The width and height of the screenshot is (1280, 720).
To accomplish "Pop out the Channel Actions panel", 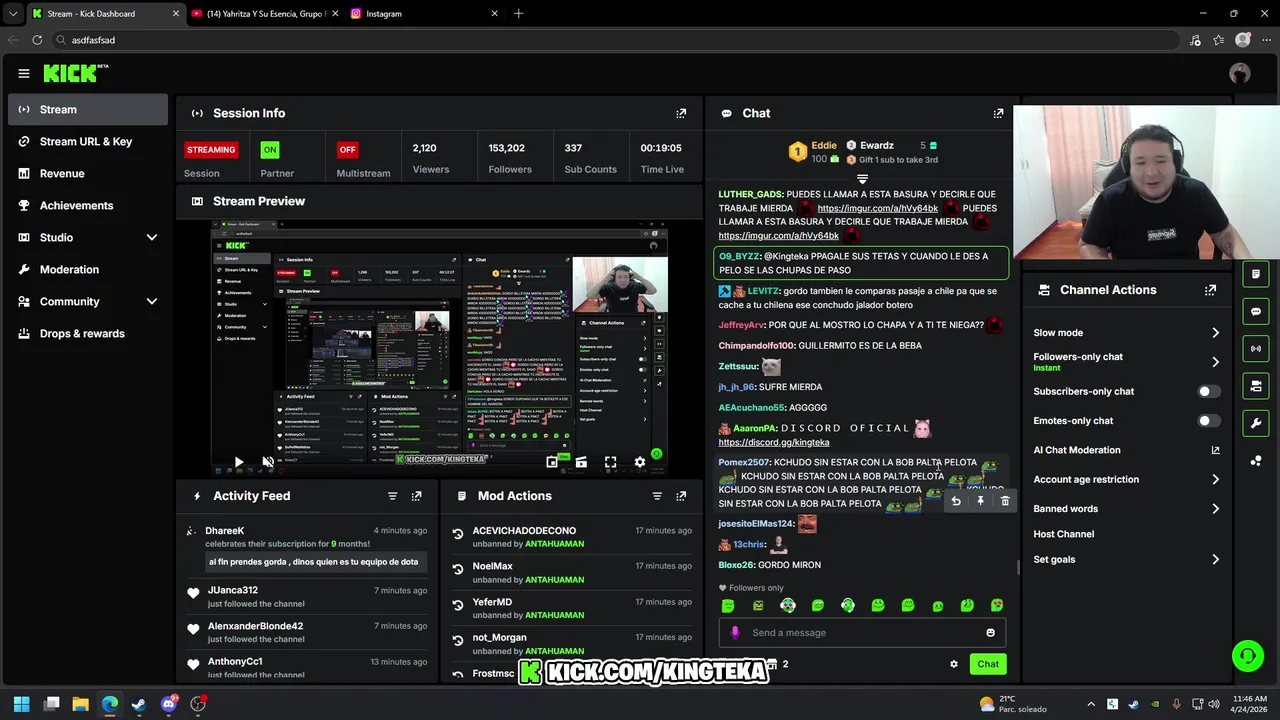I will [1210, 290].
